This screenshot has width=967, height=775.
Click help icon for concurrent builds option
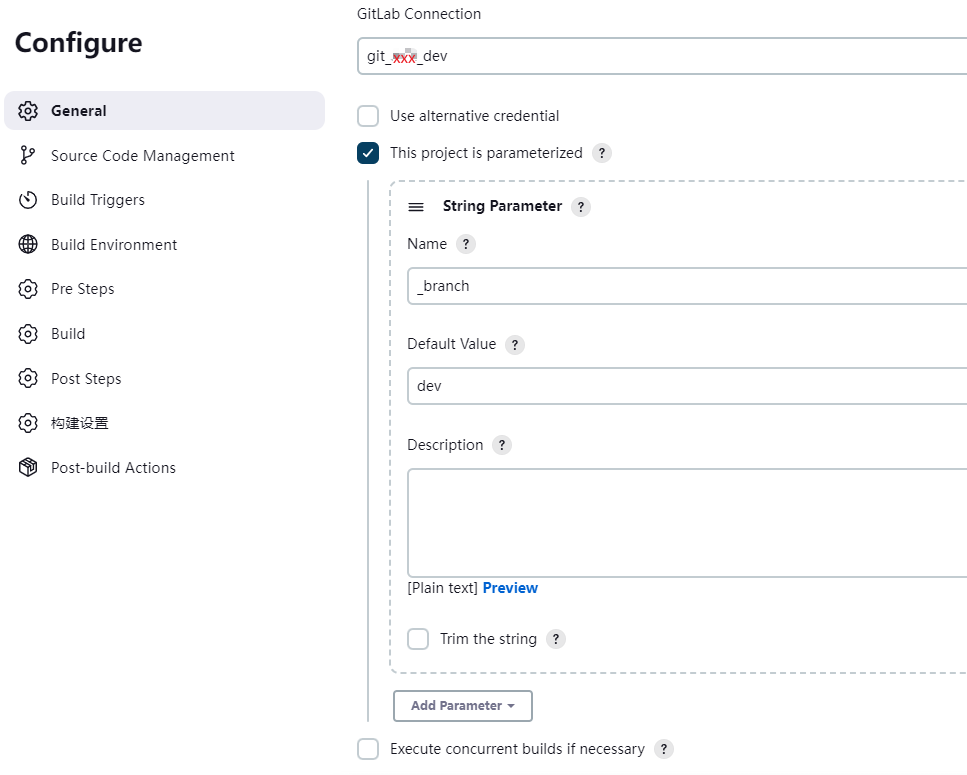pyautogui.click(x=664, y=749)
